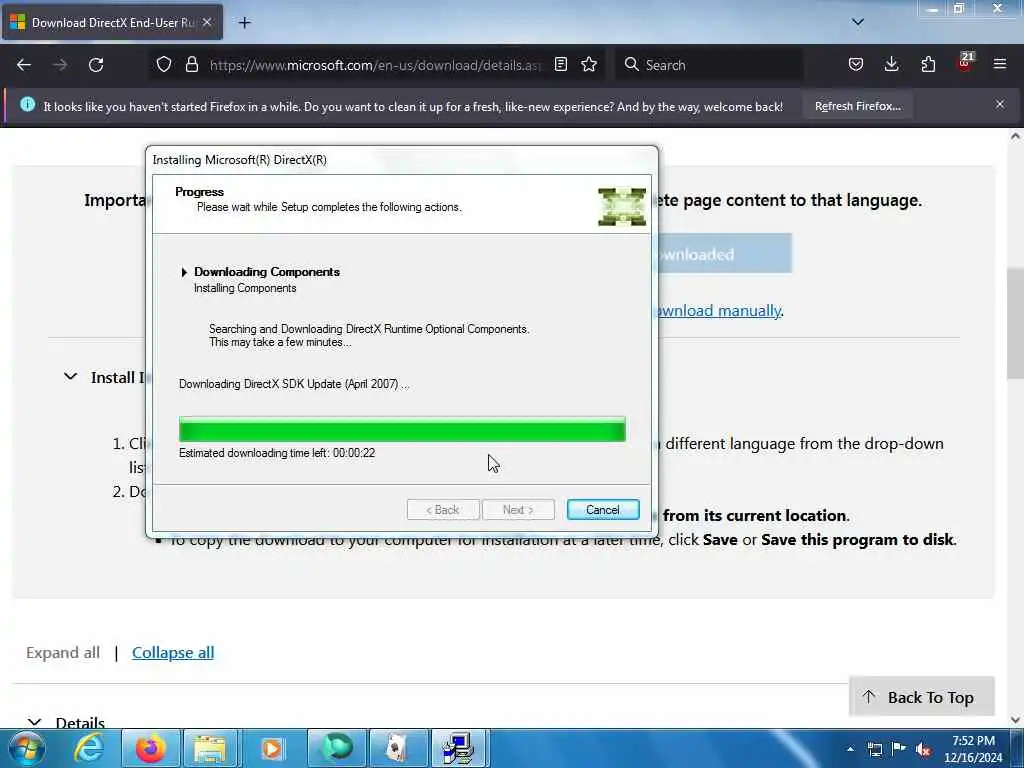Click the extension icon with badge 21
1024x768 pixels.
[965, 63]
